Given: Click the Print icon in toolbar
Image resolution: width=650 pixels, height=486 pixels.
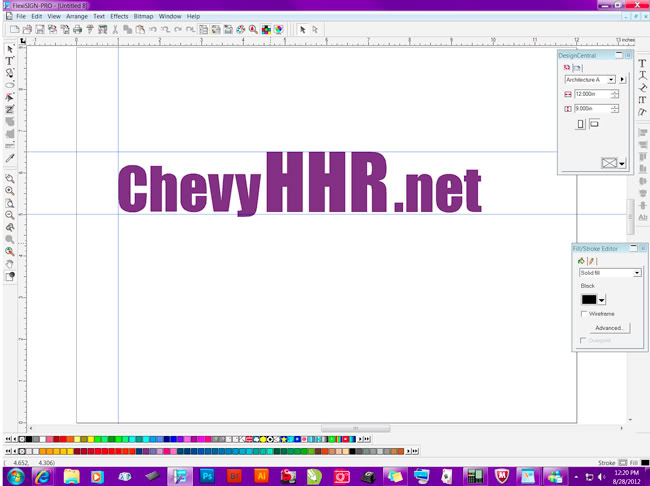Looking at the screenshot, I should pyautogui.click(x=77, y=29).
